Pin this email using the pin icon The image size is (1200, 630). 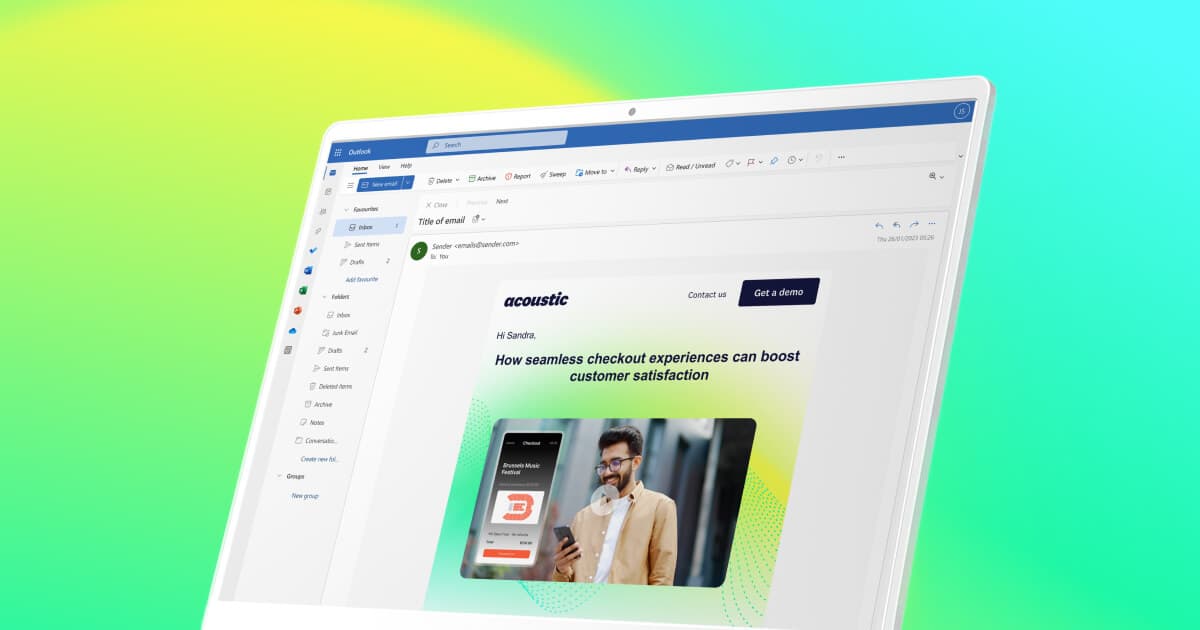774,161
